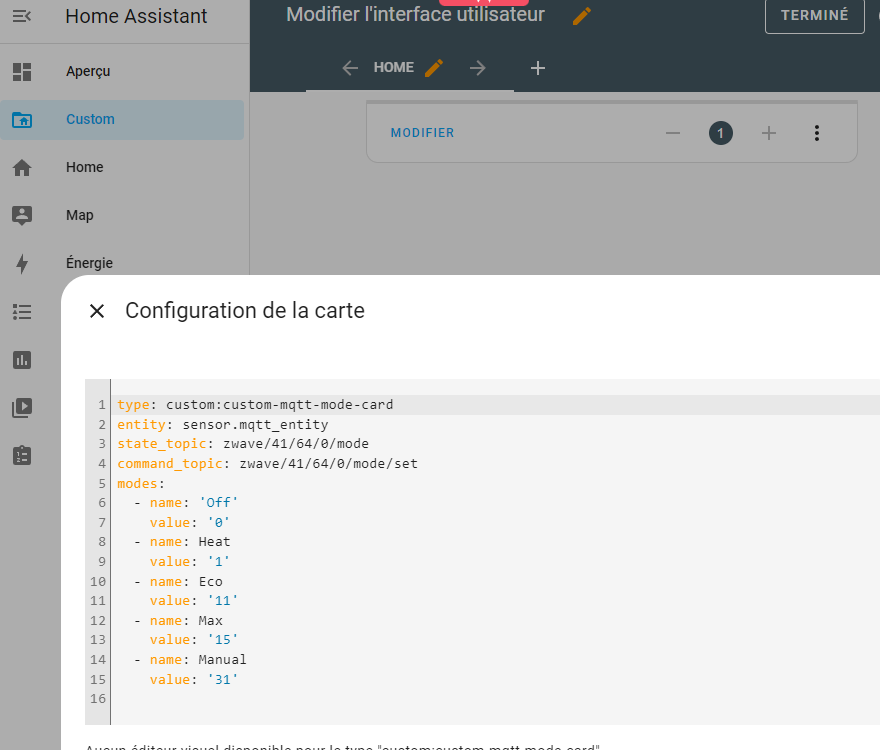Move HOME view right with arrow
The width and height of the screenshot is (880, 750).
pyautogui.click(x=478, y=68)
